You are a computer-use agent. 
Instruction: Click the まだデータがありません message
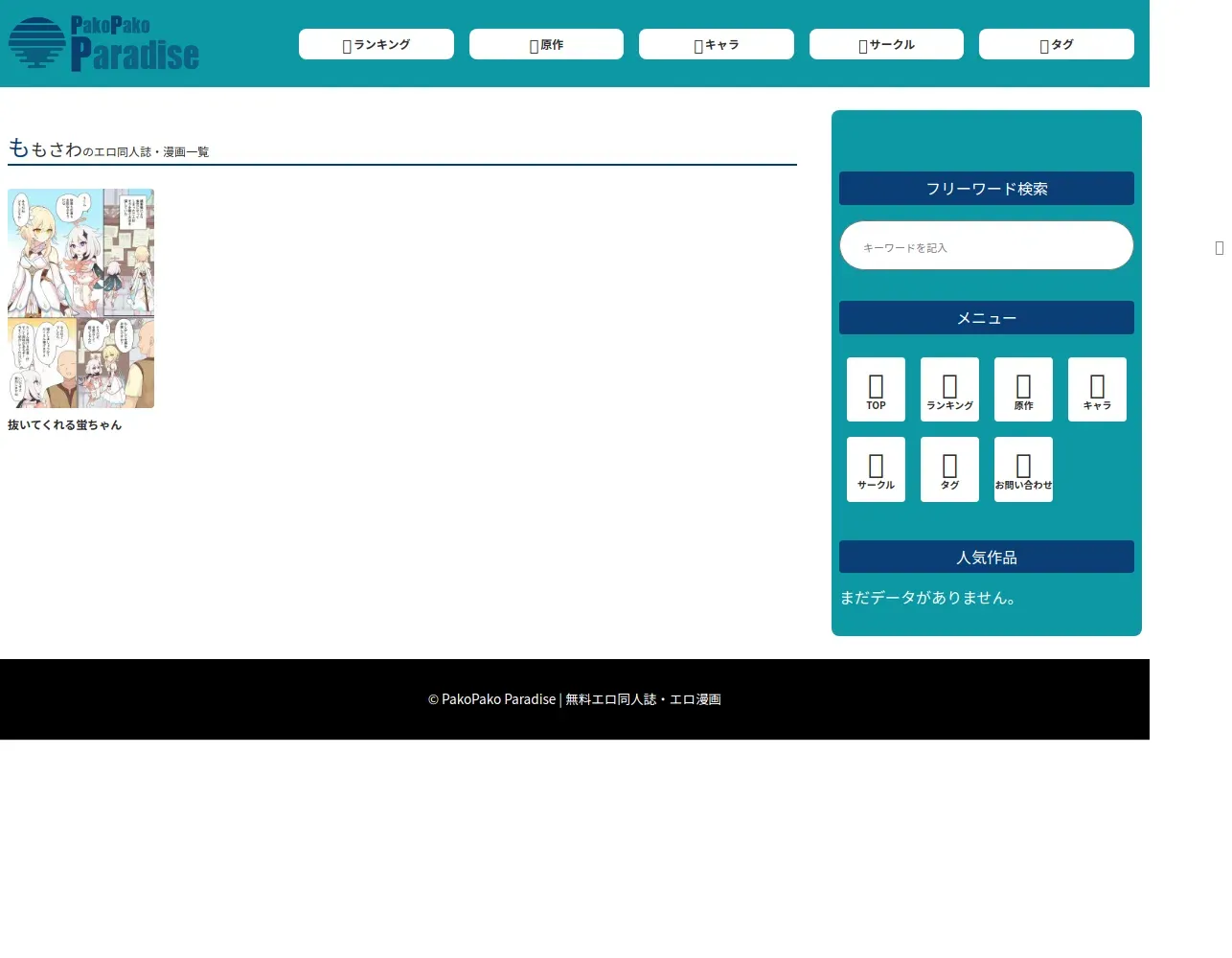tap(928, 598)
